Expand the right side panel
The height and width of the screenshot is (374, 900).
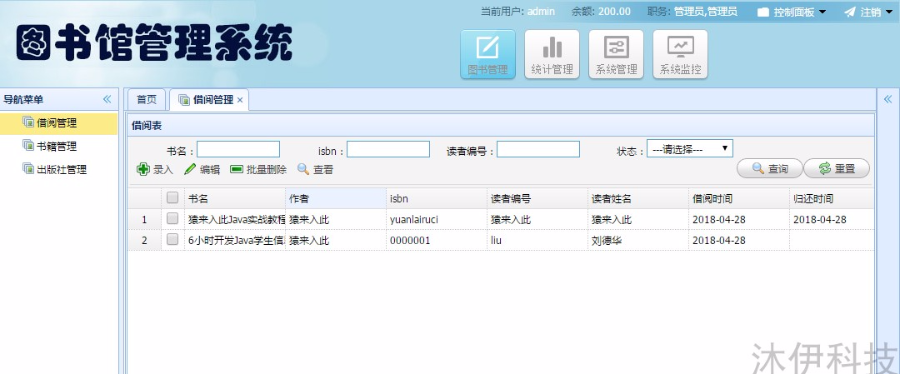(x=888, y=99)
